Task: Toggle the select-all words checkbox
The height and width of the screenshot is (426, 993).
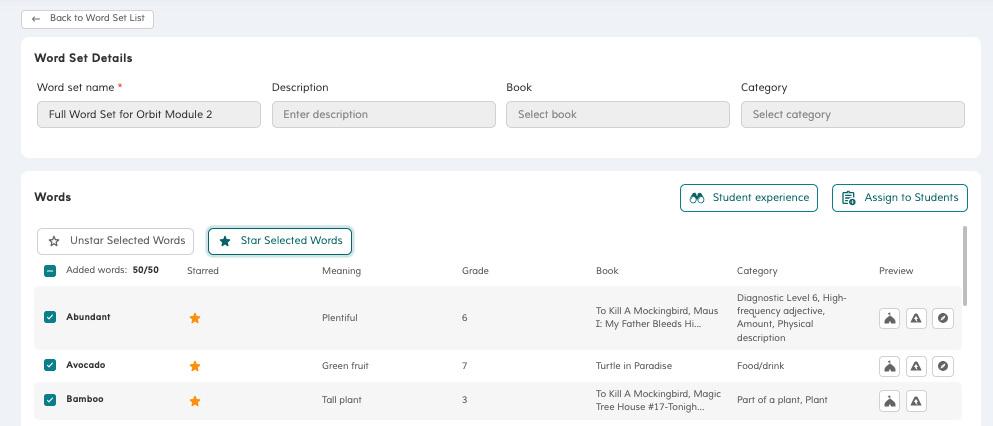Action: tap(50, 271)
